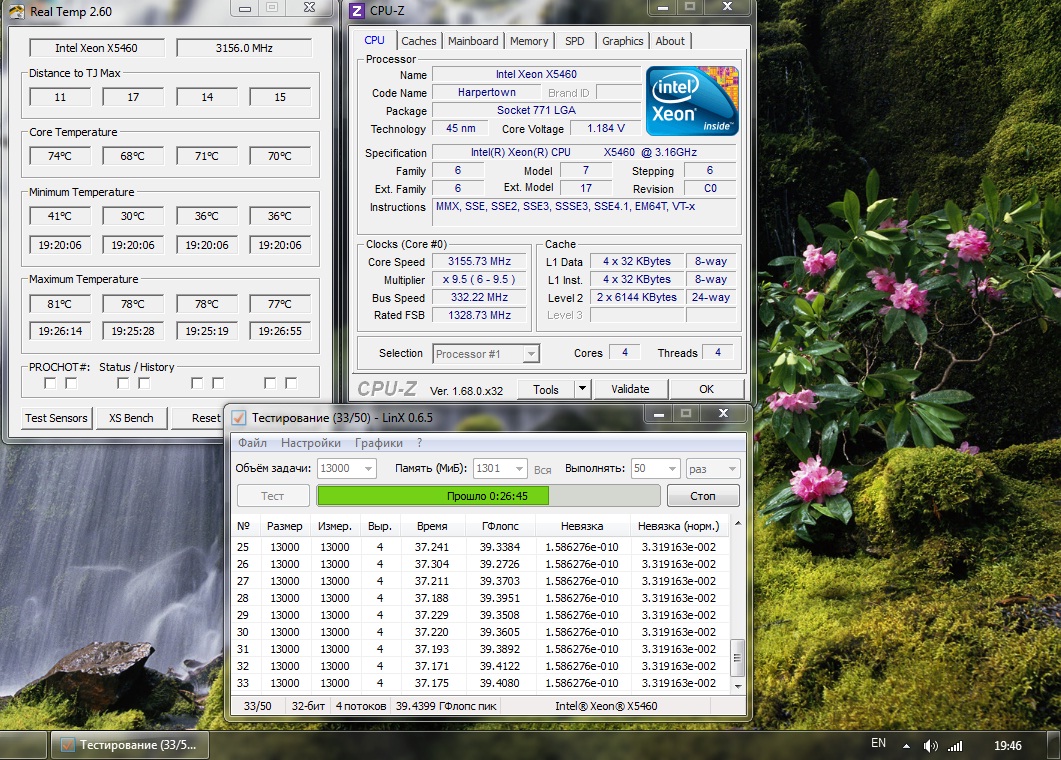
Task: Click OK in CPU-Z
Action: coord(706,389)
